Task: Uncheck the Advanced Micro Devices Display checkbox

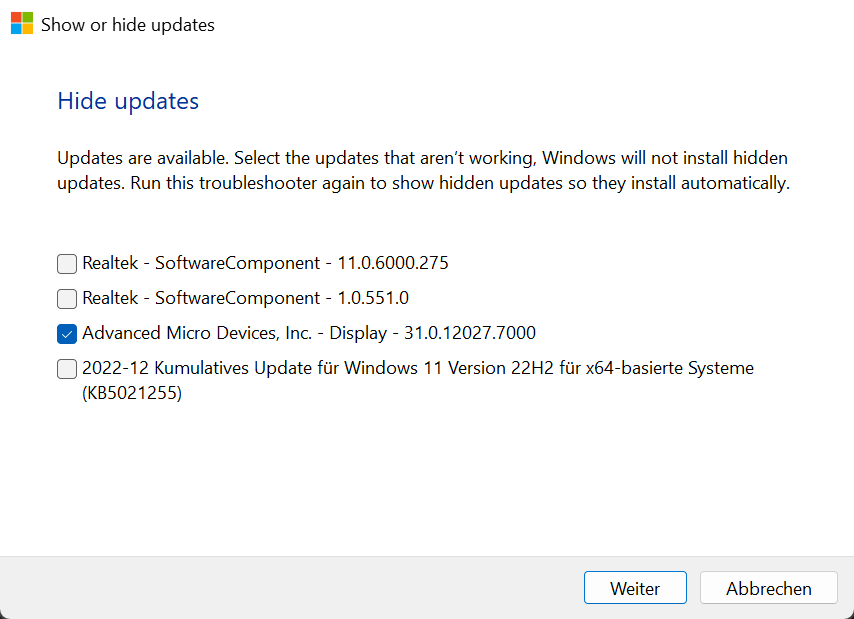Action: point(67,333)
